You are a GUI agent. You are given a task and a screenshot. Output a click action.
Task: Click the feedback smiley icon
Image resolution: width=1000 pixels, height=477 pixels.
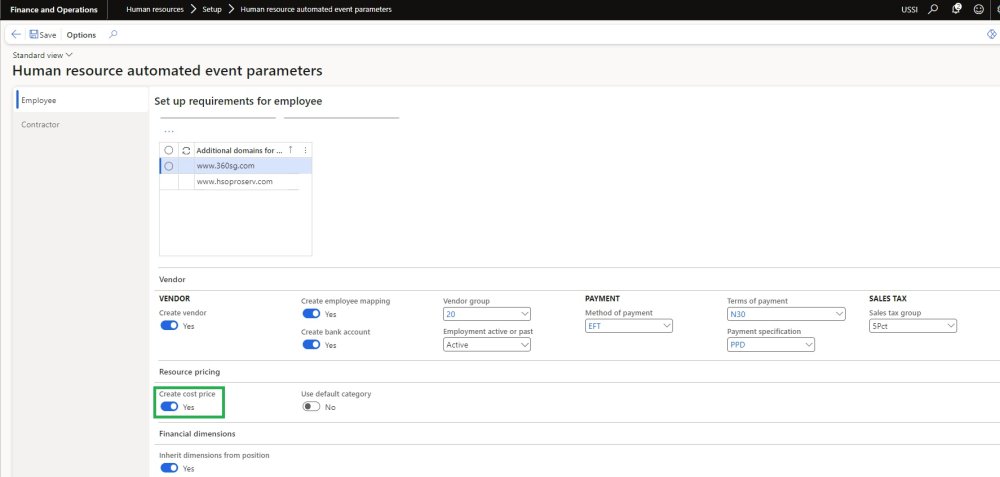(x=978, y=9)
